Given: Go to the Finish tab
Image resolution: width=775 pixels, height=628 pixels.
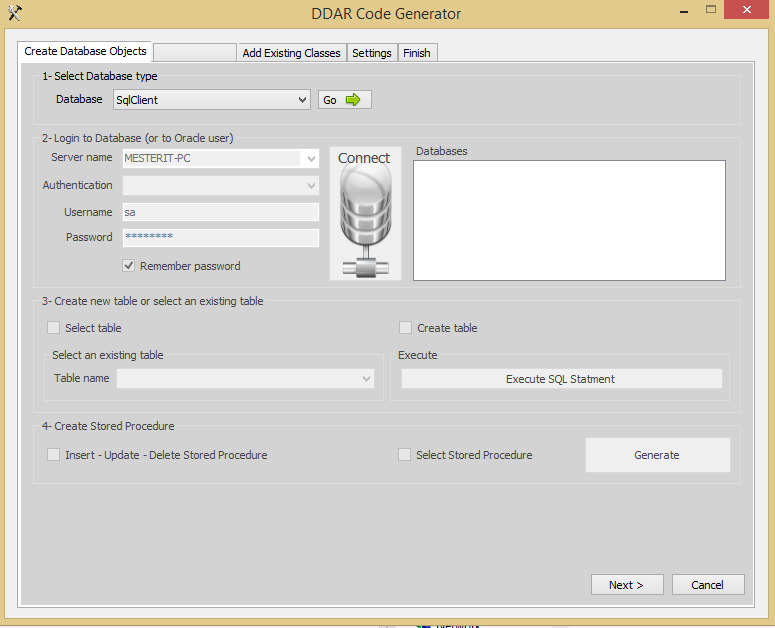Looking at the screenshot, I should pos(417,53).
